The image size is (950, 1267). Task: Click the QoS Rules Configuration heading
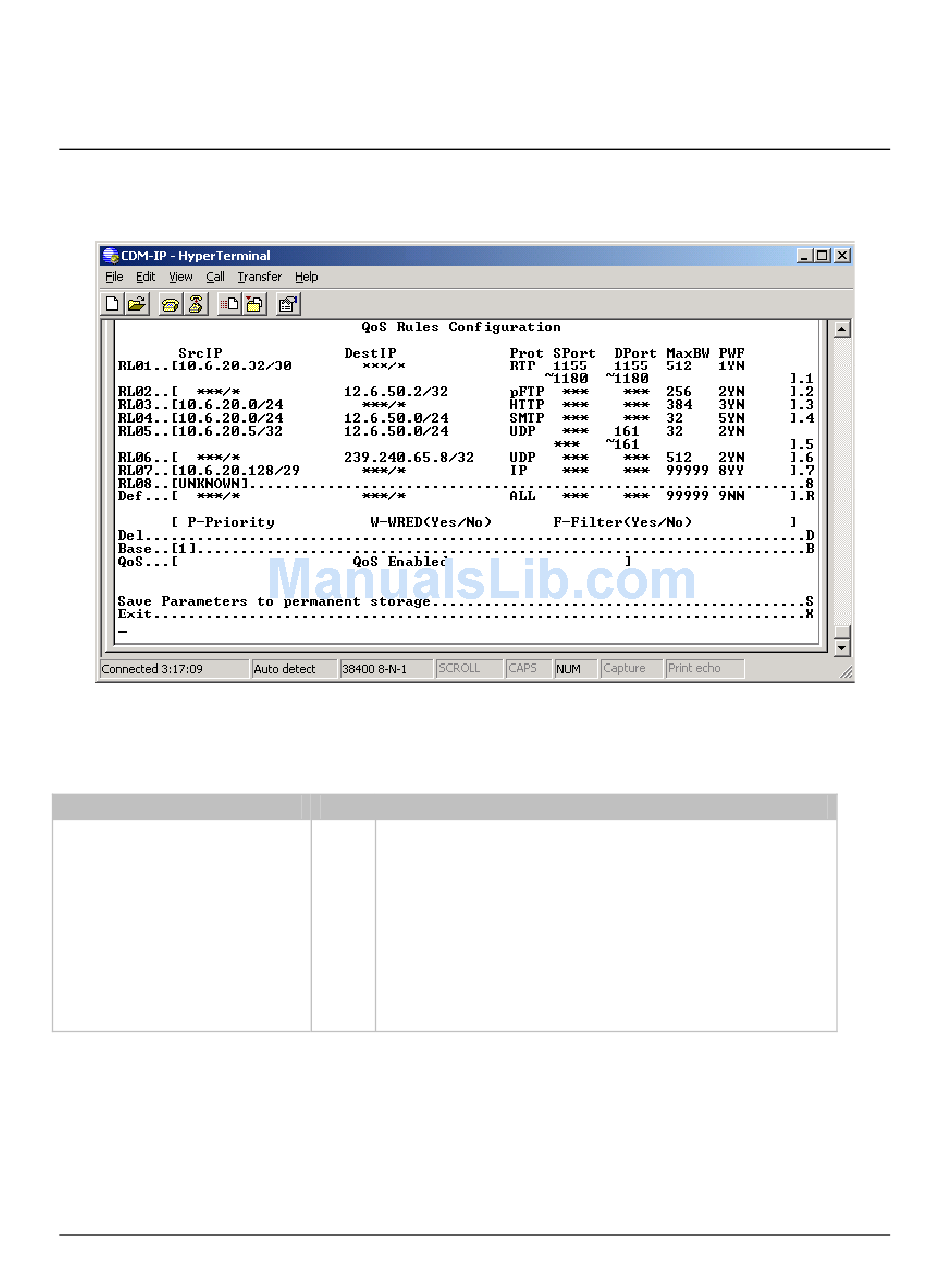point(461,327)
